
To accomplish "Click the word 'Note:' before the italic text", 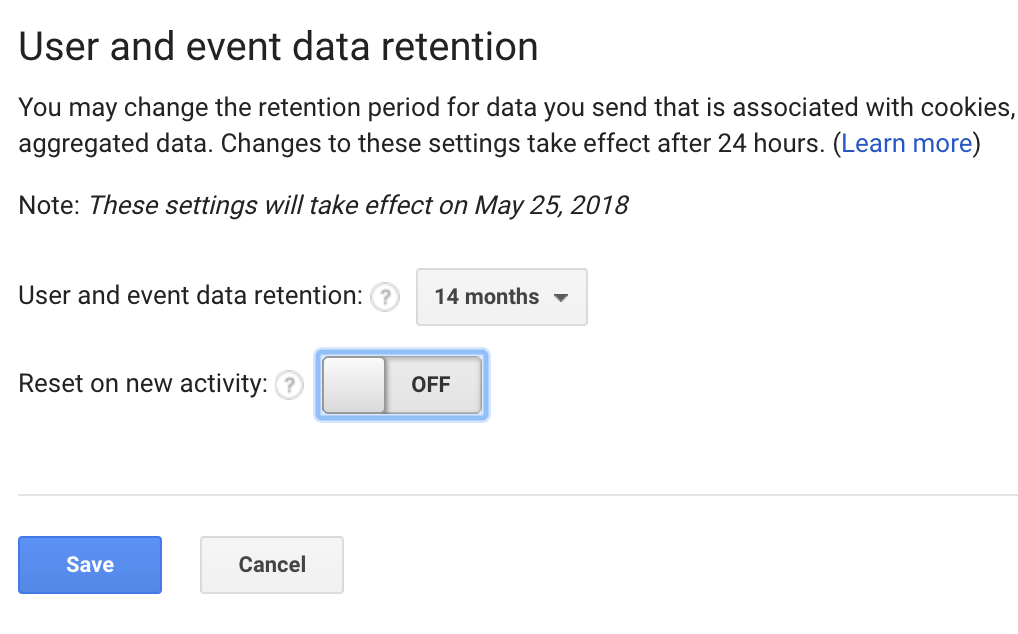I will pos(49,206).
